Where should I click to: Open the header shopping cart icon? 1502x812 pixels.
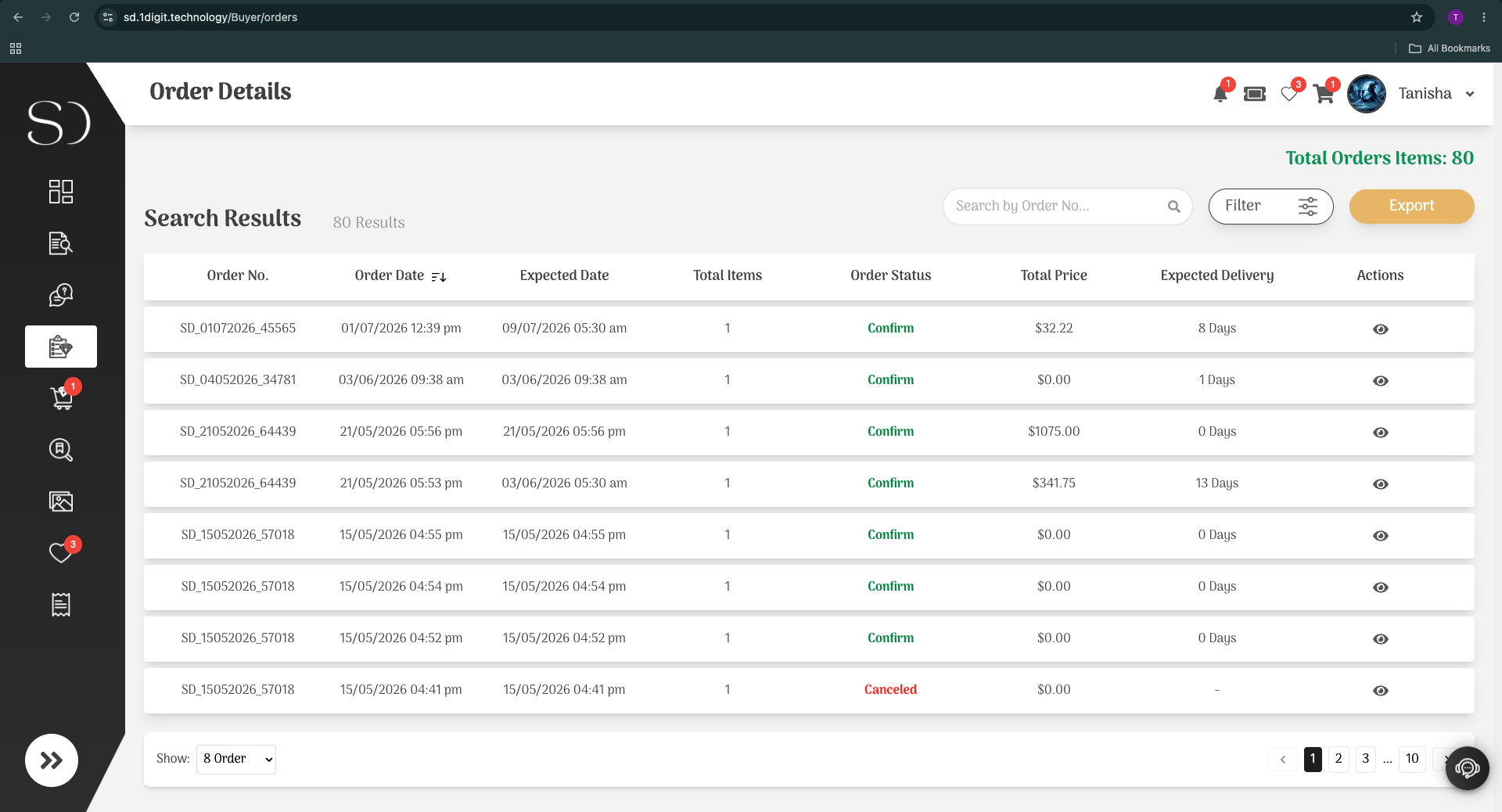pyautogui.click(x=1324, y=94)
